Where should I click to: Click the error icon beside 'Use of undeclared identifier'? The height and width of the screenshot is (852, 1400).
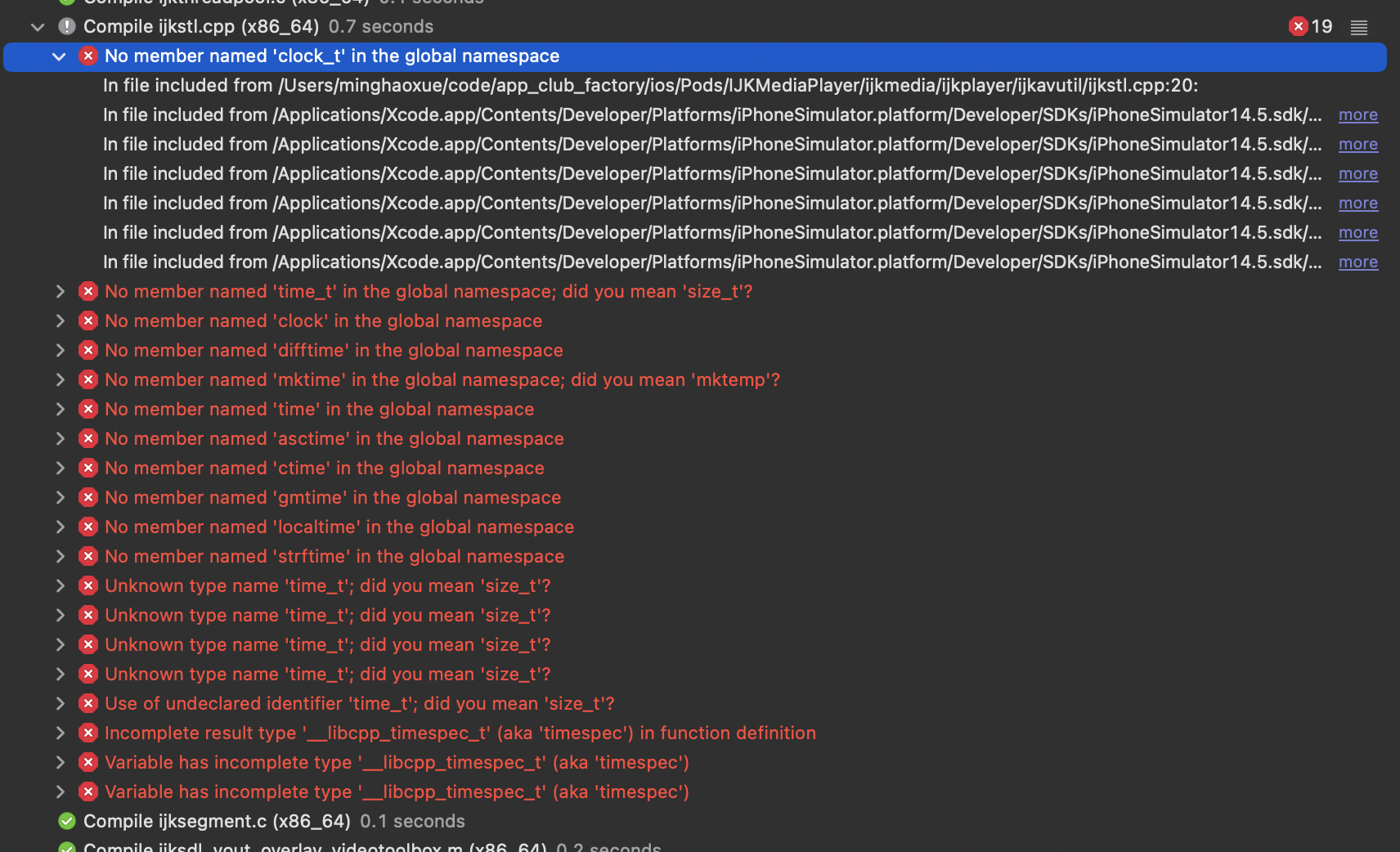point(88,704)
